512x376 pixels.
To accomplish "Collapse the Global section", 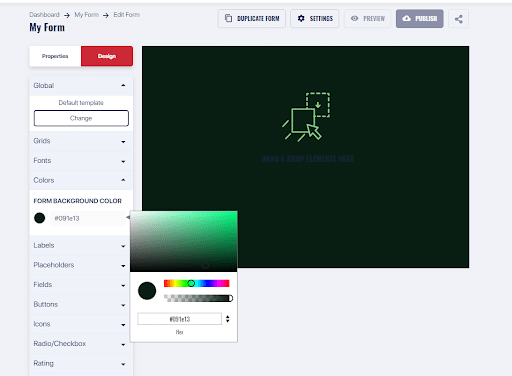I will [x=81, y=86].
